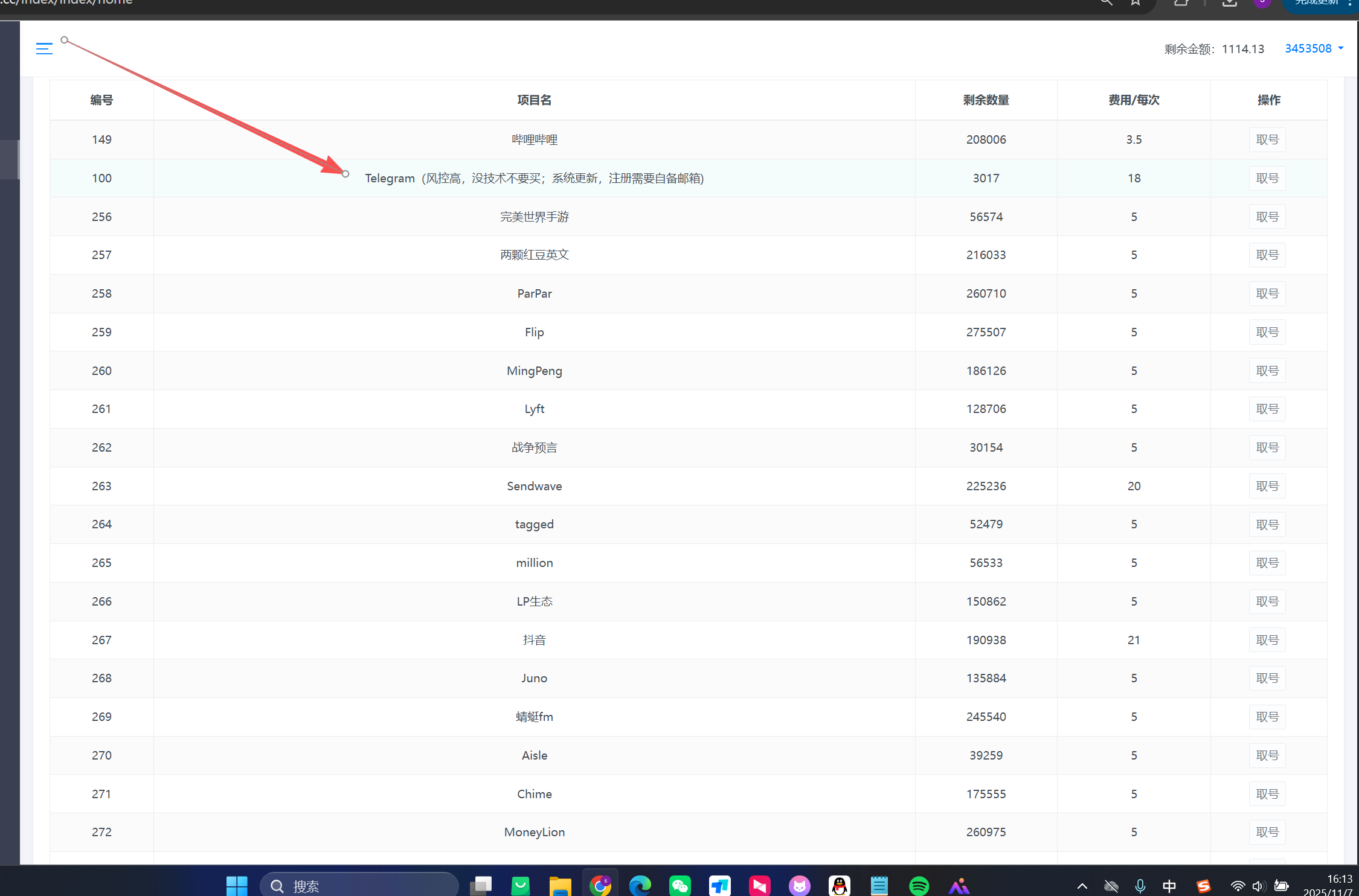Open Spotify from the taskbar
This screenshot has height=896, width=1359.
pyautogui.click(x=919, y=886)
